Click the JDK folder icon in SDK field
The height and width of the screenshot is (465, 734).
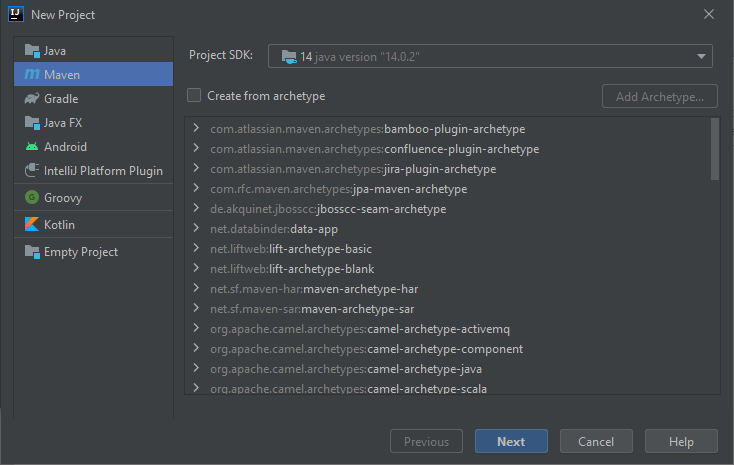289,57
